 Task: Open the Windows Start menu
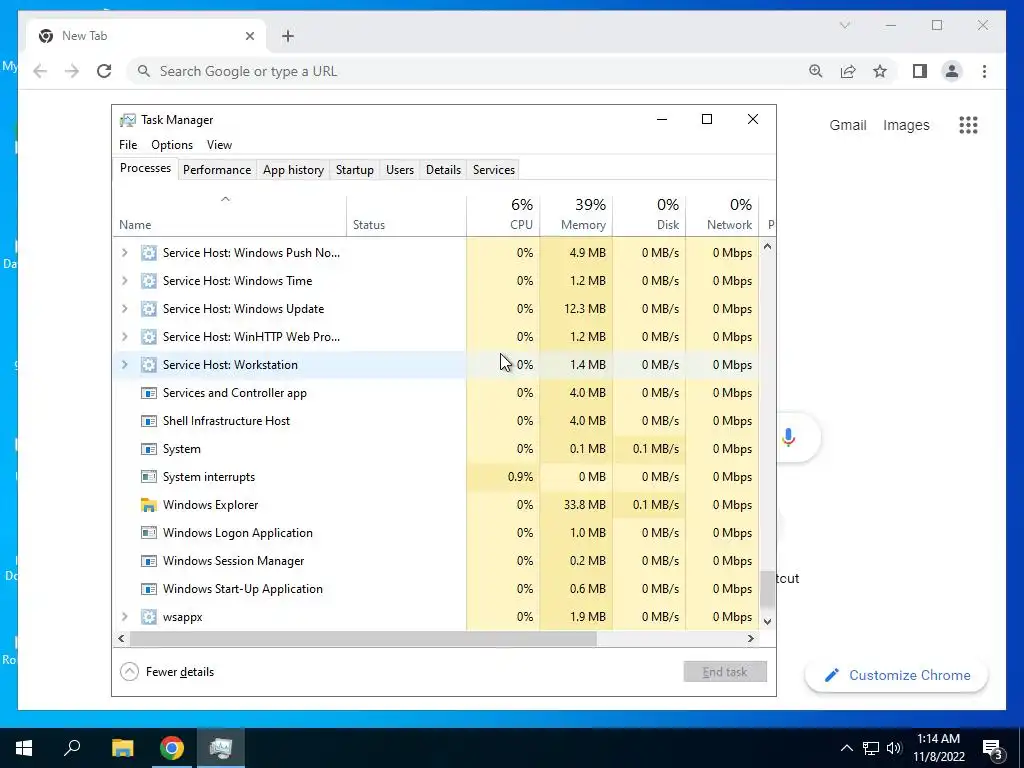24,748
